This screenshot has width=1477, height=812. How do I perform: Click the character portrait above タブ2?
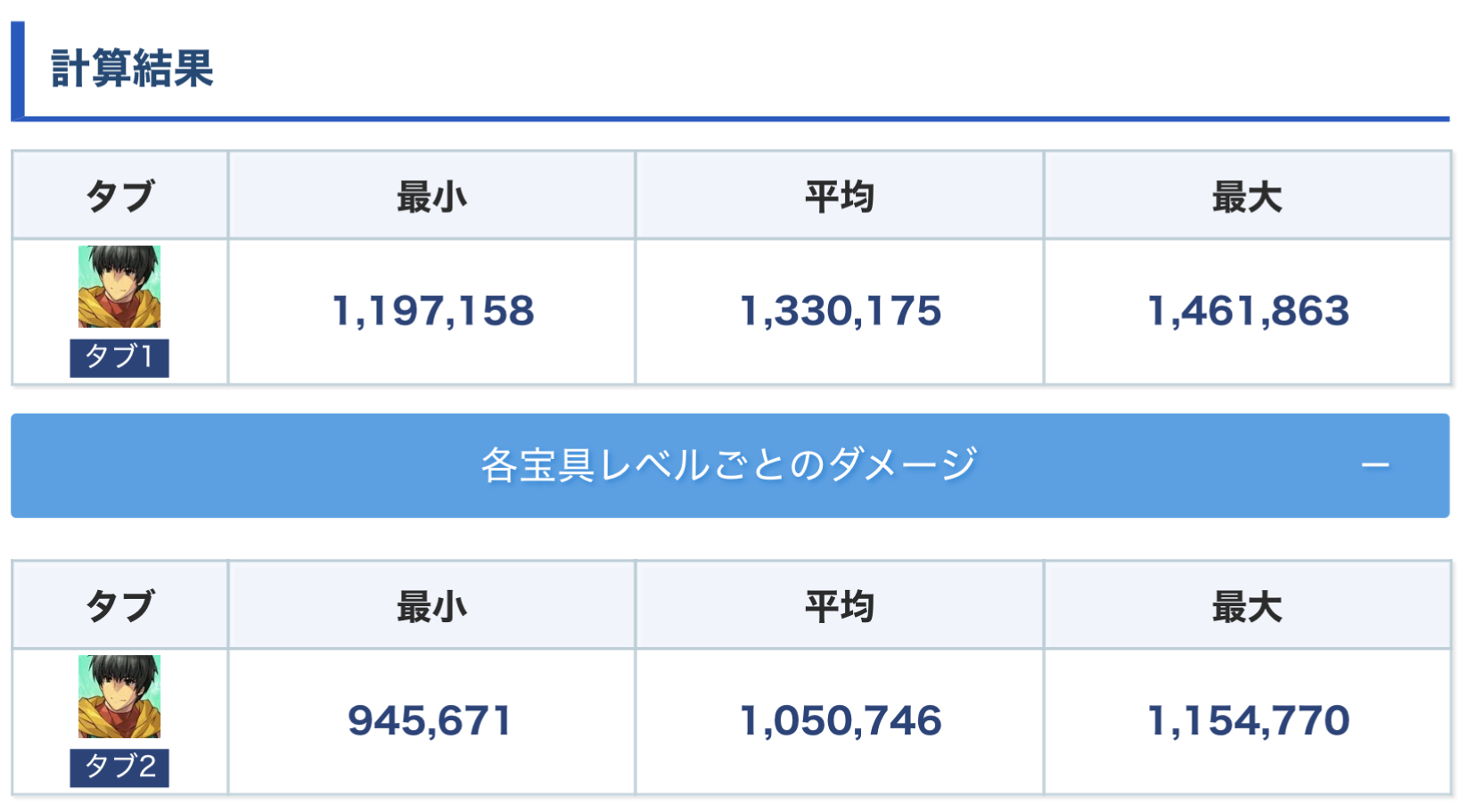pyautogui.click(x=119, y=696)
